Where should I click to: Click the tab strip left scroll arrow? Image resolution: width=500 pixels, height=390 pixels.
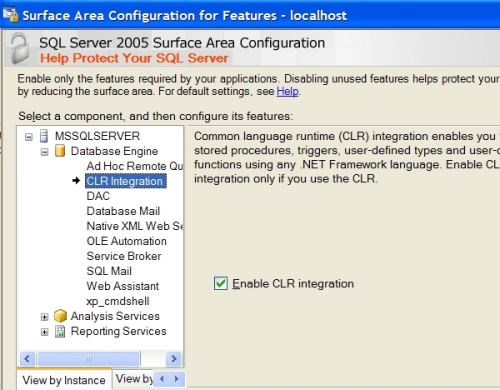coord(162,379)
